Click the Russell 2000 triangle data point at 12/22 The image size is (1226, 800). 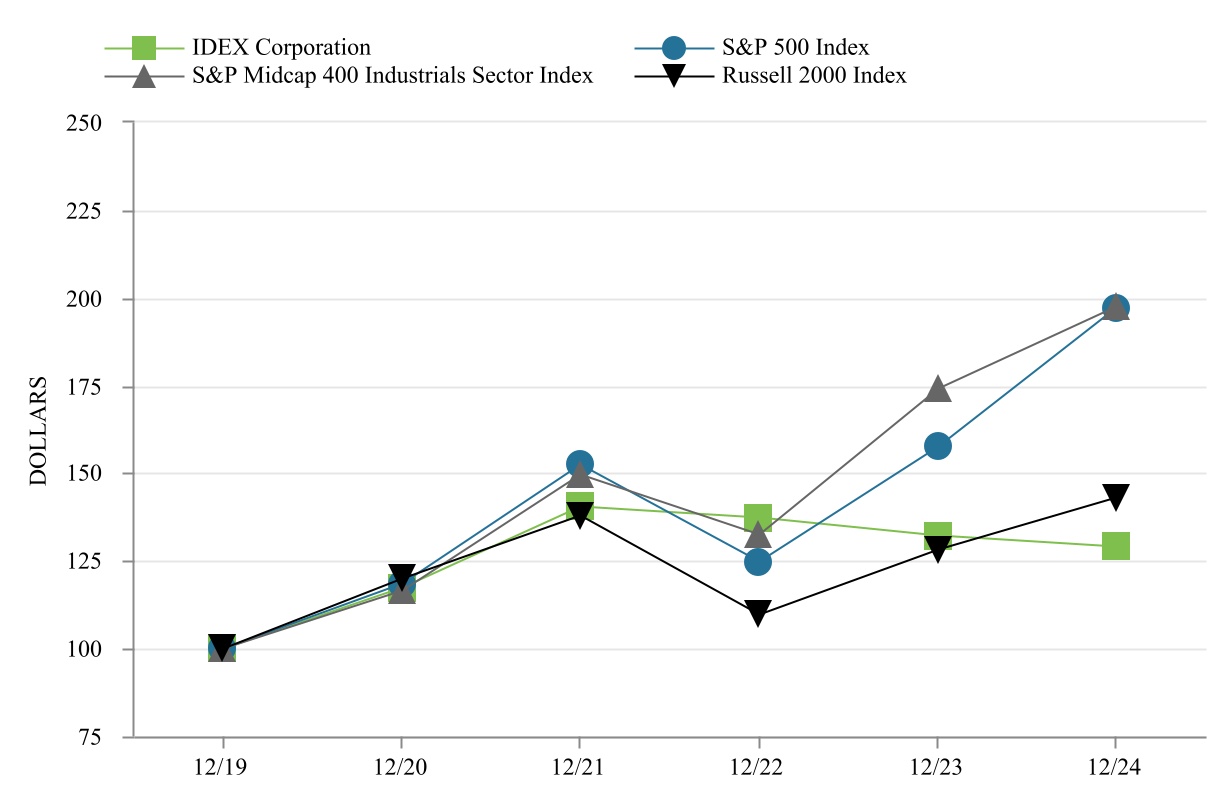pos(758,613)
